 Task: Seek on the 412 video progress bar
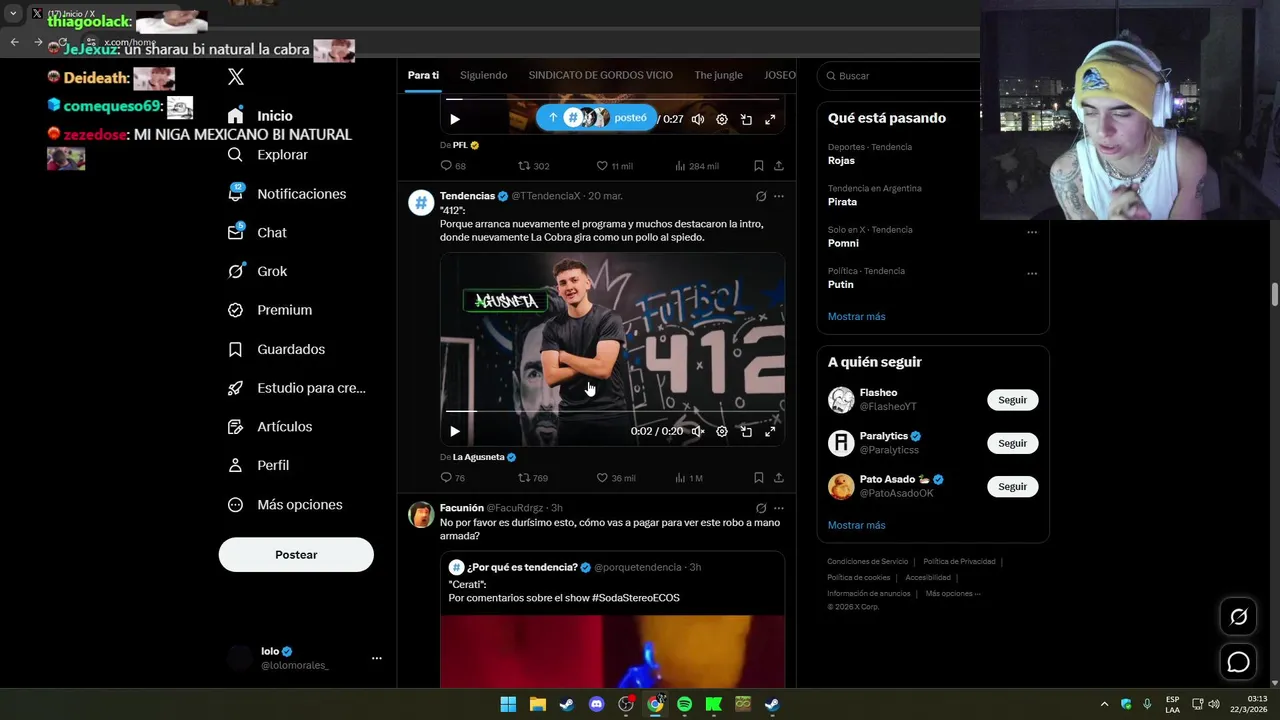(x=612, y=411)
